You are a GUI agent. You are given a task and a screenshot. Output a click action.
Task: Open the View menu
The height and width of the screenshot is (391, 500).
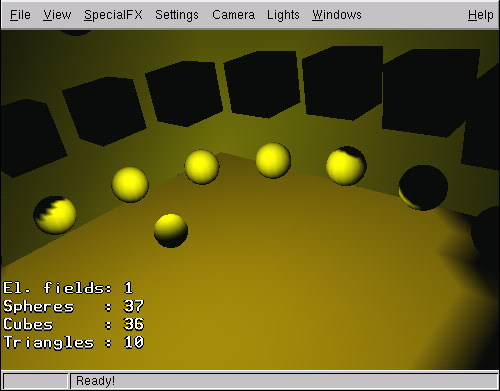[57, 15]
